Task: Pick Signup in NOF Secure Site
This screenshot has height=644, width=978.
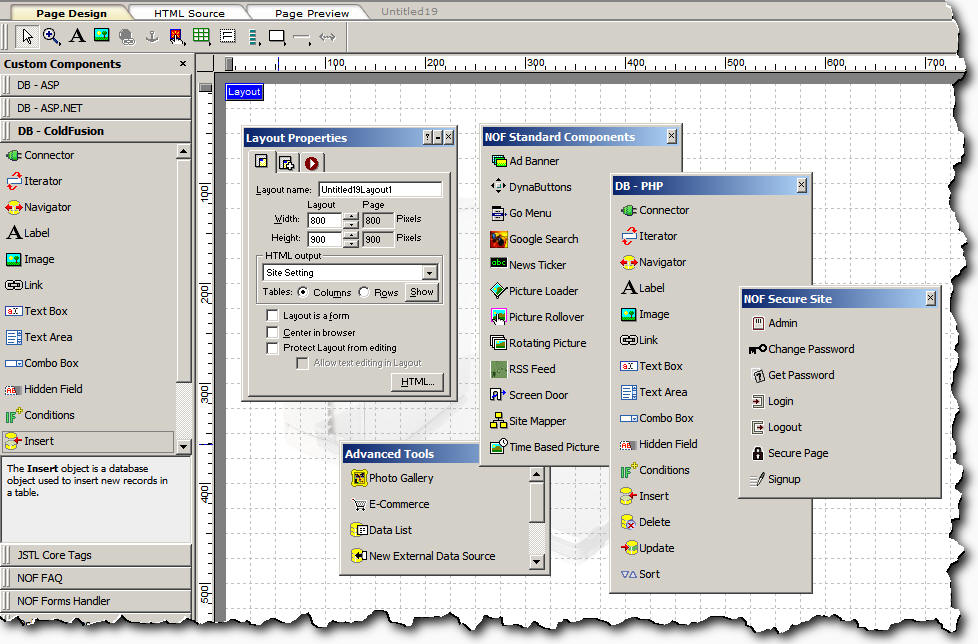Action: pyautogui.click(x=775, y=479)
